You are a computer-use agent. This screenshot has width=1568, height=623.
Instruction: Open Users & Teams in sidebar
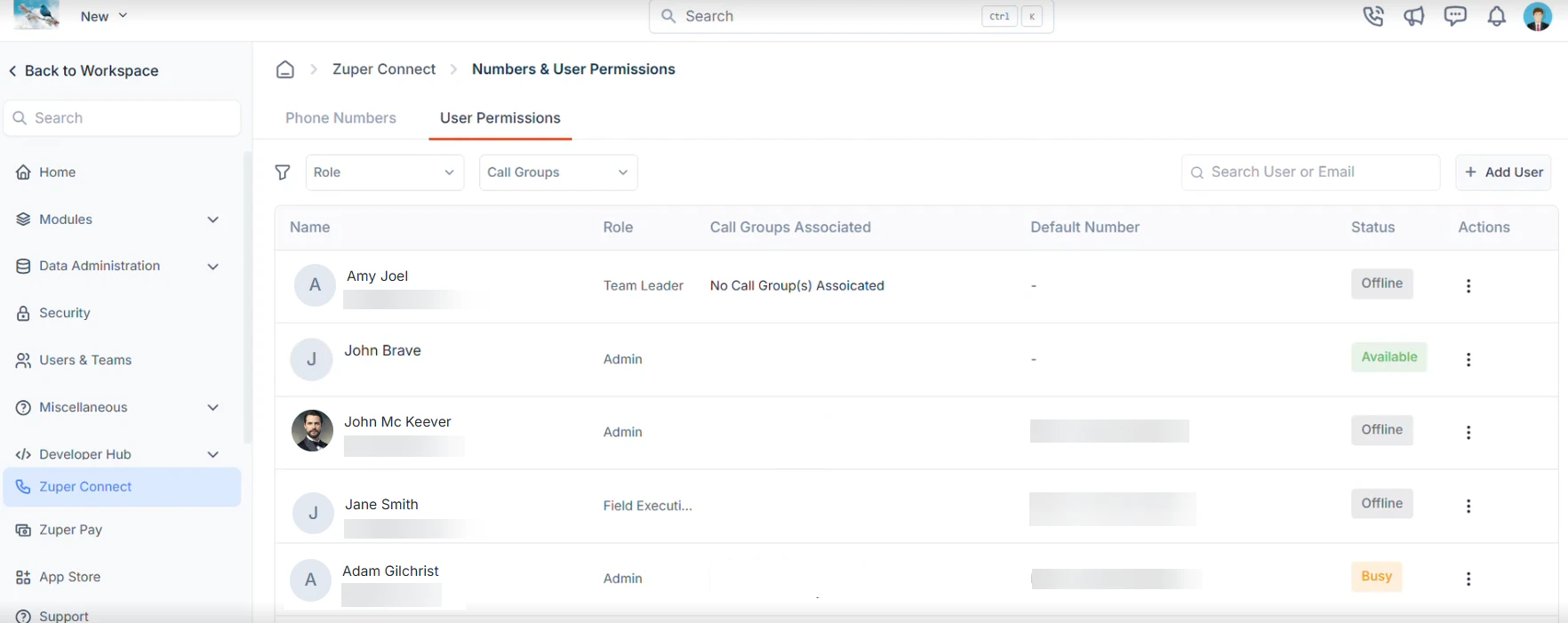tap(85, 360)
